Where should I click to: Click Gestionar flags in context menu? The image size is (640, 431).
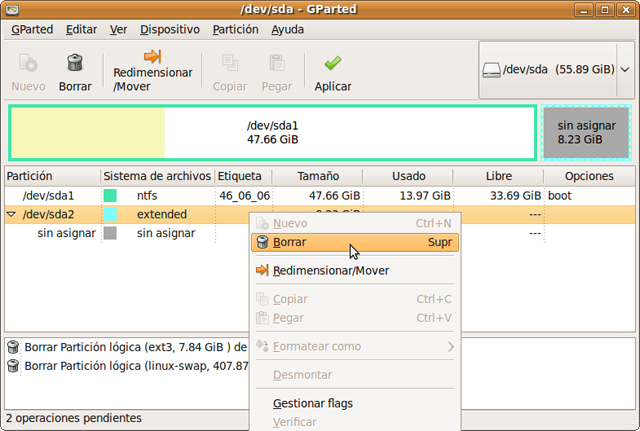point(312,403)
